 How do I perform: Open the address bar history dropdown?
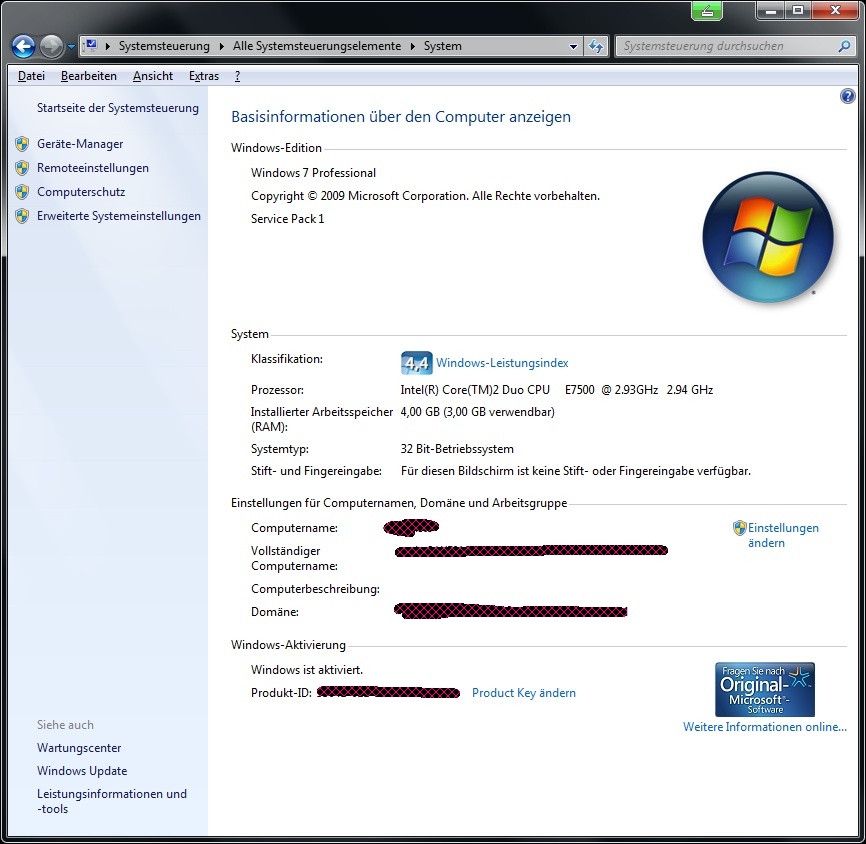tap(573, 46)
